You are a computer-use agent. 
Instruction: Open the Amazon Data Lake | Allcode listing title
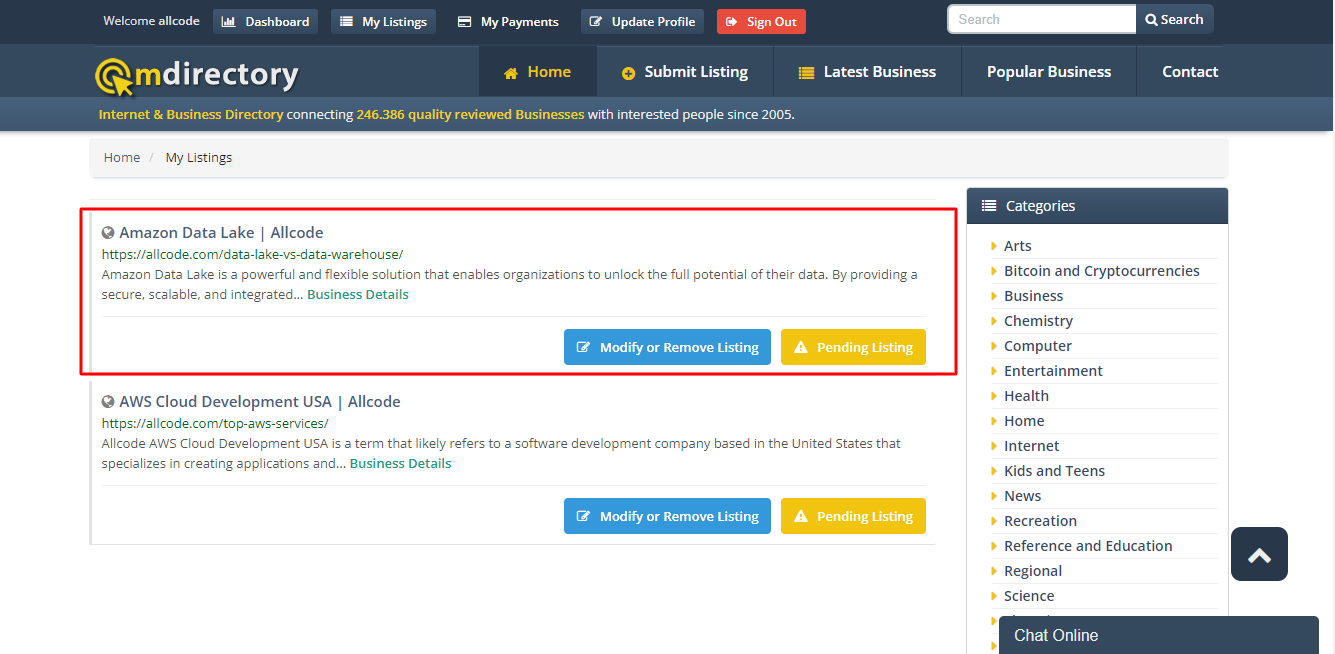(x=221, y=233)
